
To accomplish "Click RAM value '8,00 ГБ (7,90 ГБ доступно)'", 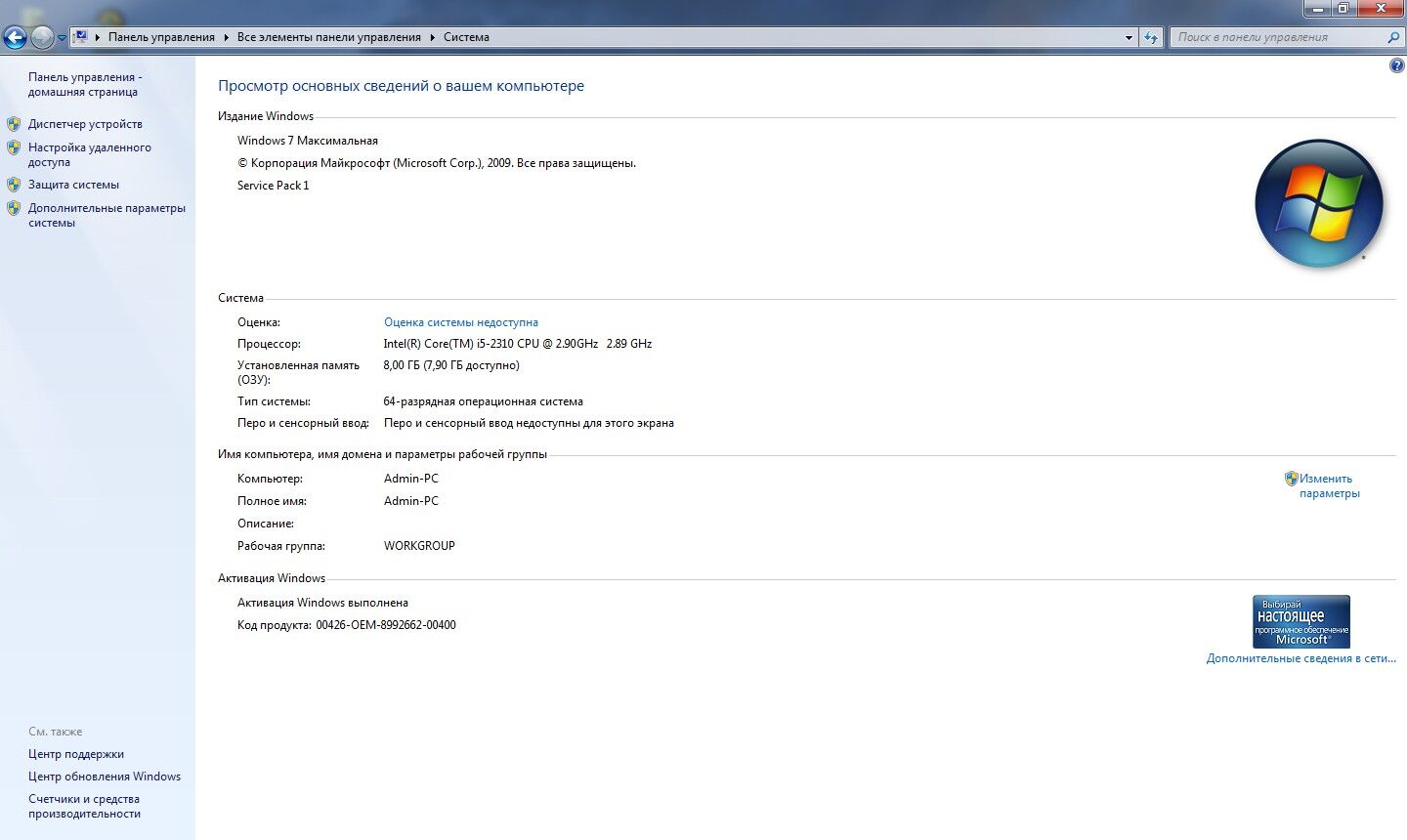I will click(451, 365).
